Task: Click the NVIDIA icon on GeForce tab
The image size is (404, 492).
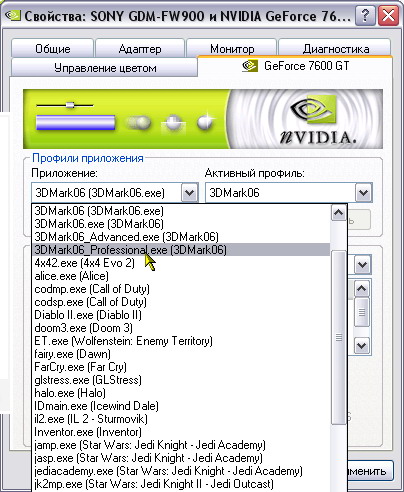Action: point(250,66)
